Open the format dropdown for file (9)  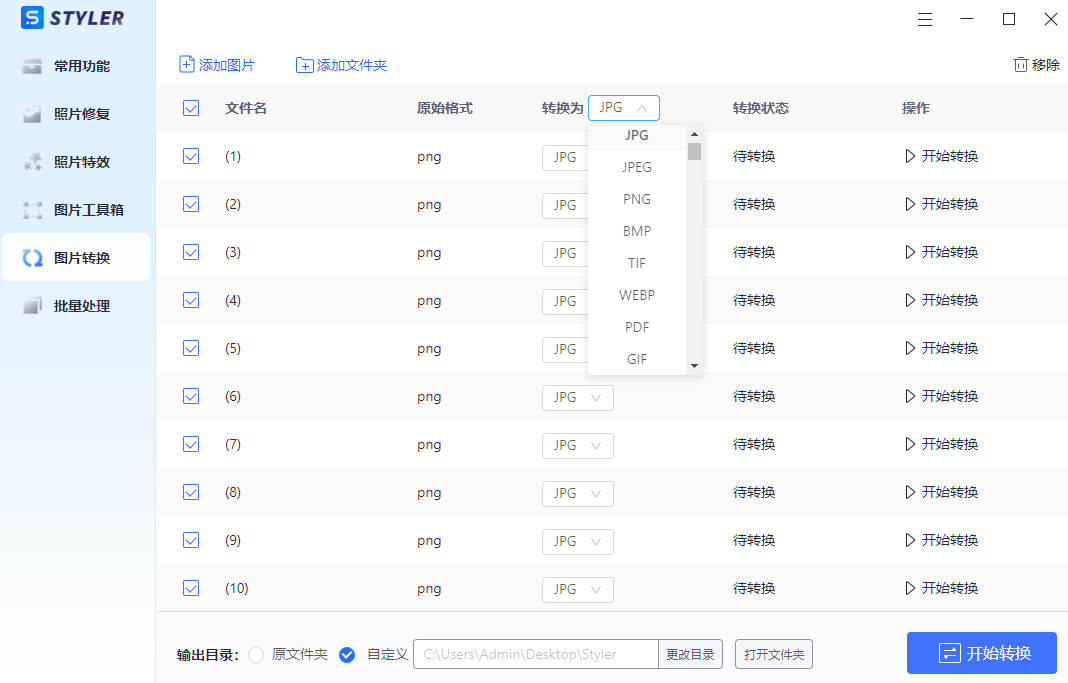578,541
